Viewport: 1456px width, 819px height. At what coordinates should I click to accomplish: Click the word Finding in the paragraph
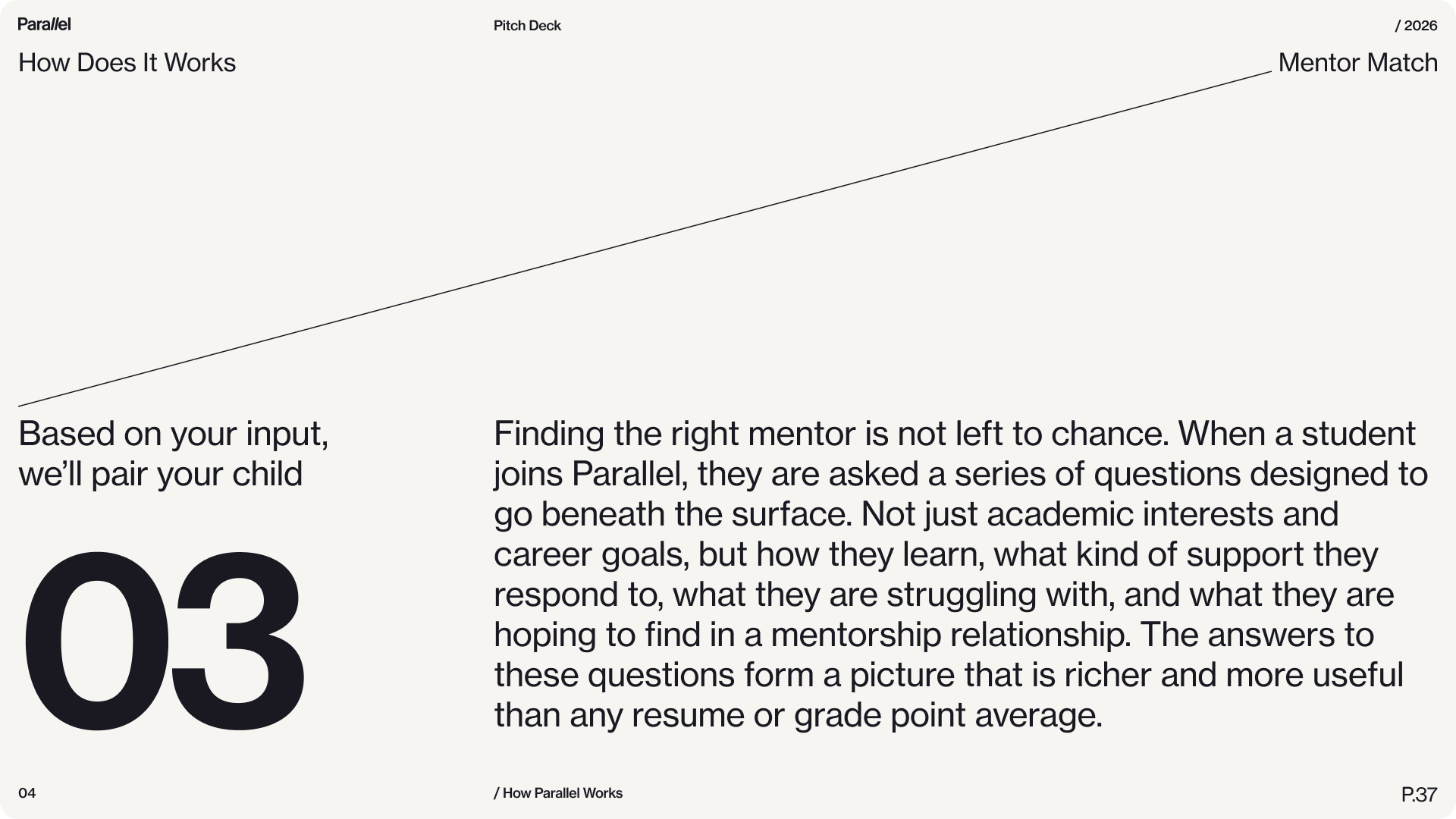click(549, 435)
